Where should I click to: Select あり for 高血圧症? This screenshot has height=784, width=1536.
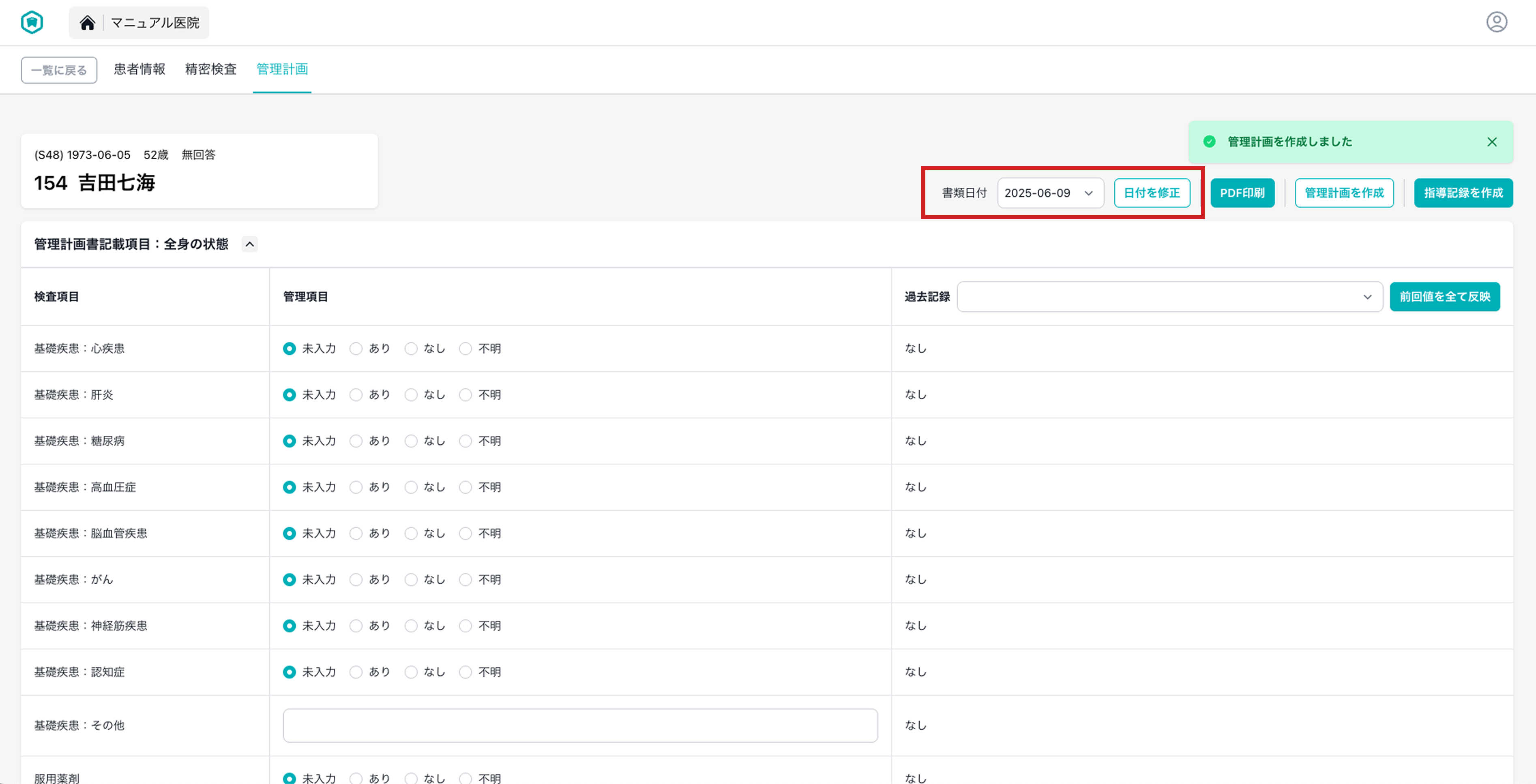pyautogui.click(x=356, y=487)
